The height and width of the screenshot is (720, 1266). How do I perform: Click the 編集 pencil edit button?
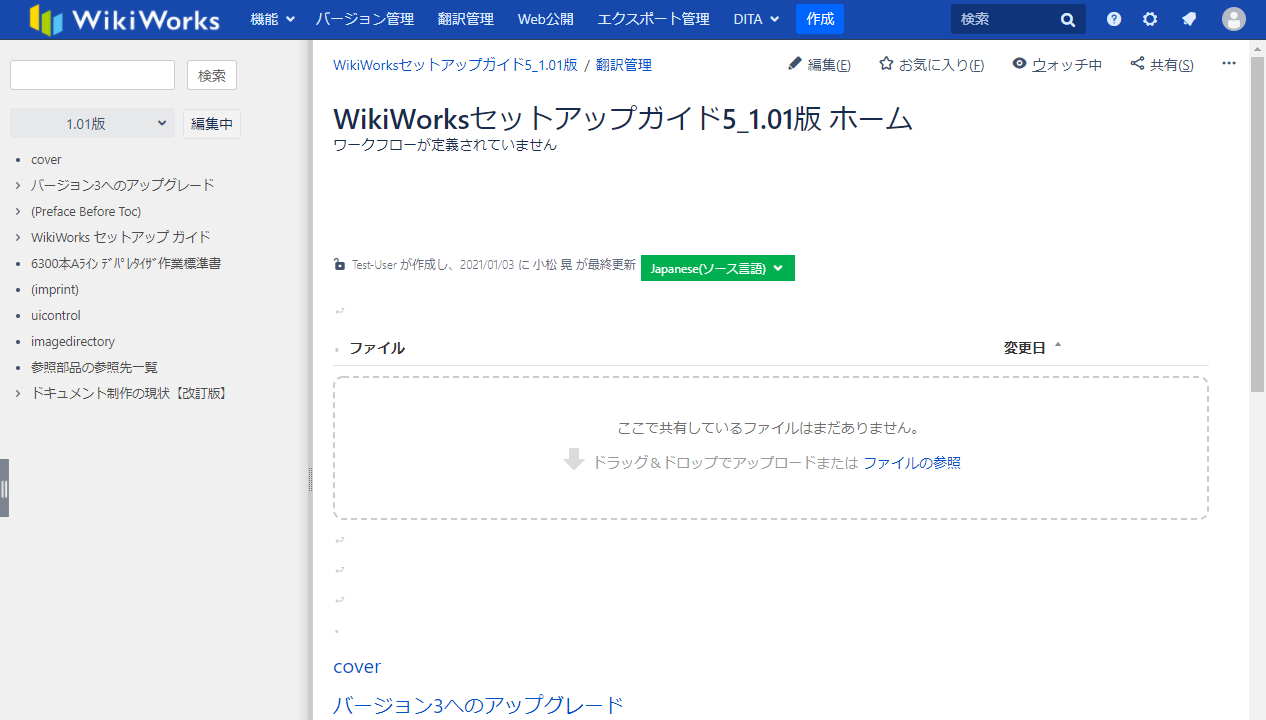tap(819, 65)
